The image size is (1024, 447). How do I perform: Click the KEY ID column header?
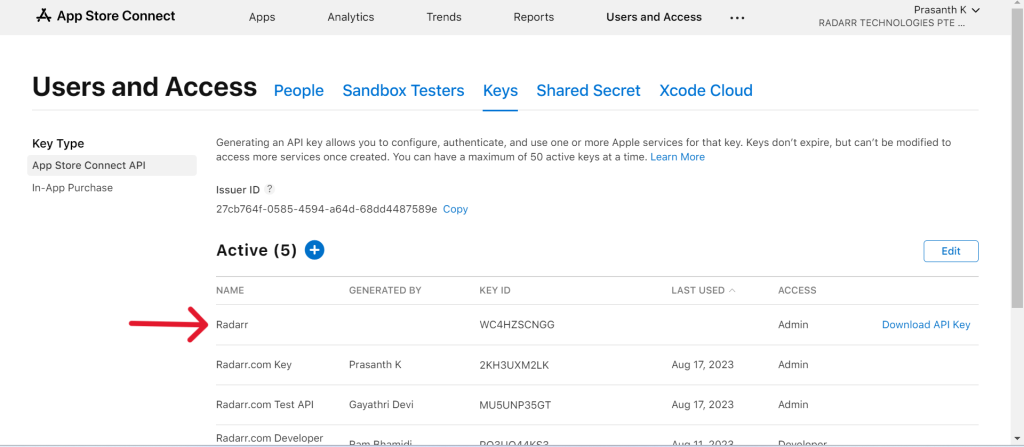coord(495,290)
